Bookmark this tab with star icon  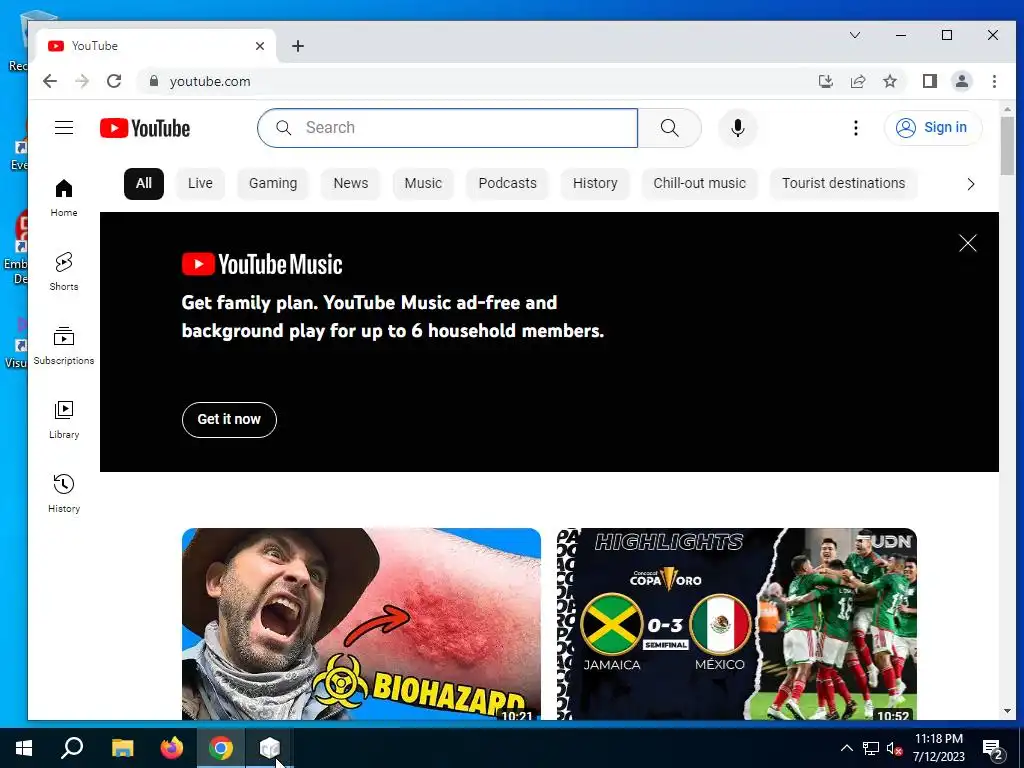(889, 81)
